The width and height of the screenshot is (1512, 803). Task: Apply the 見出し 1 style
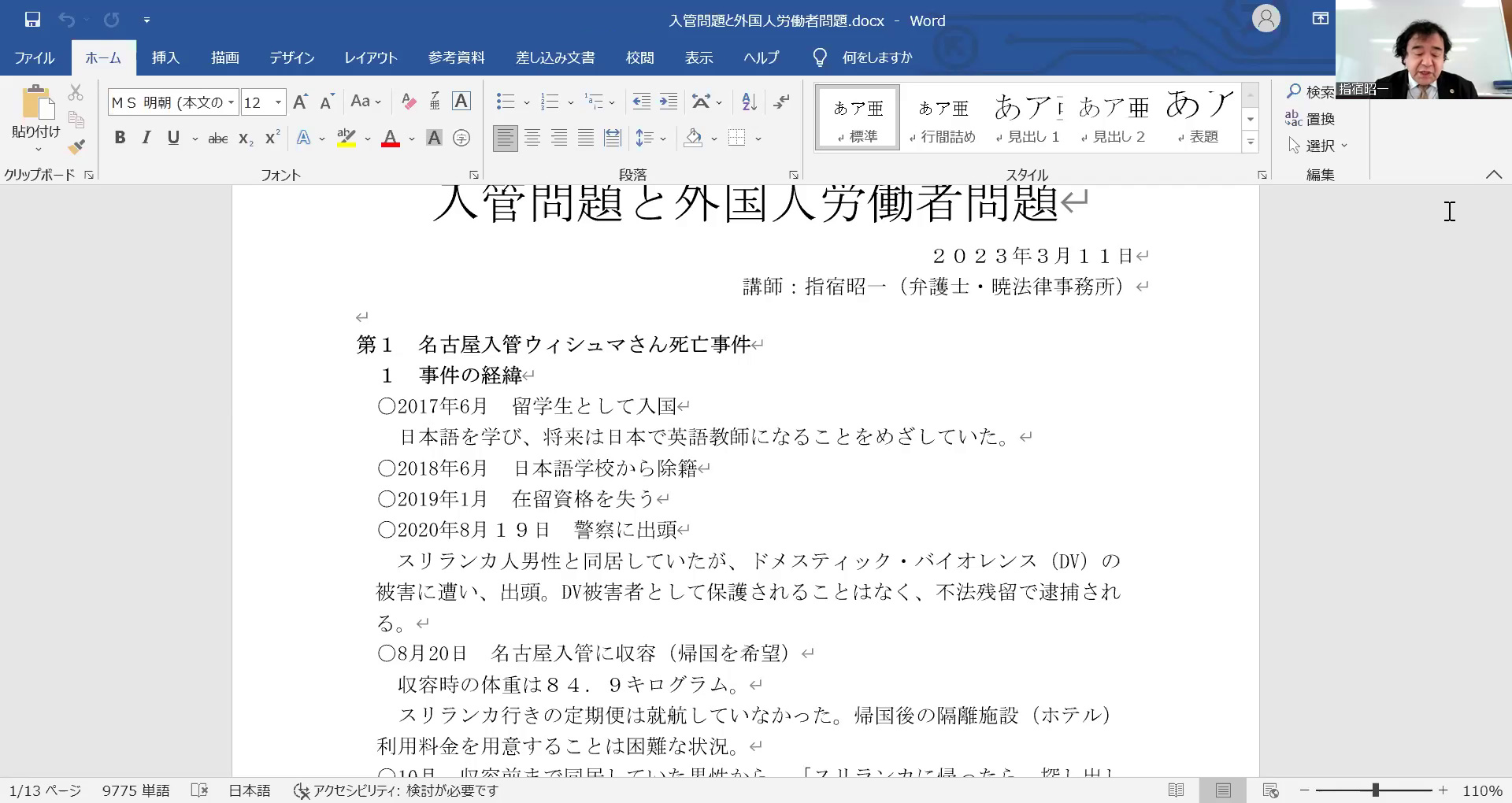[1028, 118]
